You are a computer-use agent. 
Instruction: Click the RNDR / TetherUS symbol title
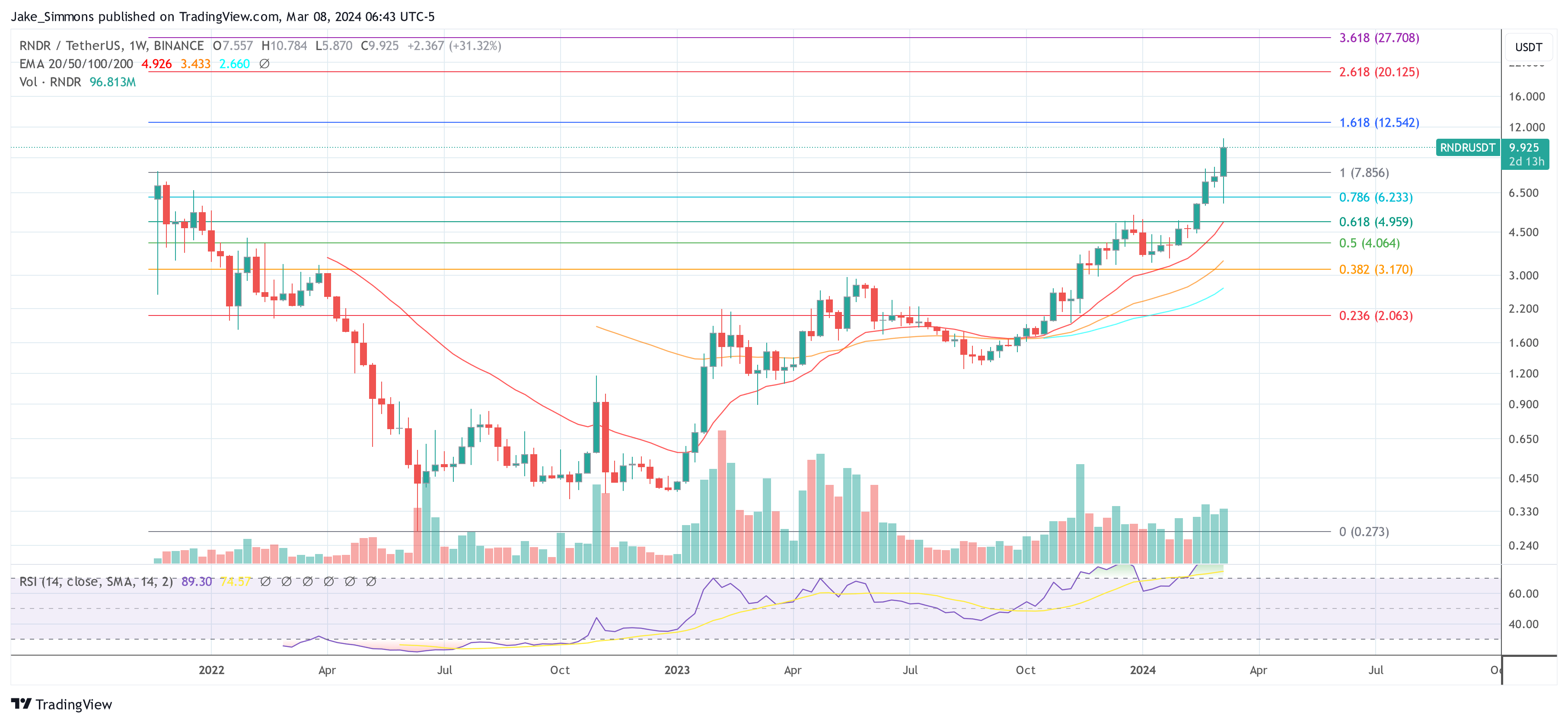click(112, 46)
